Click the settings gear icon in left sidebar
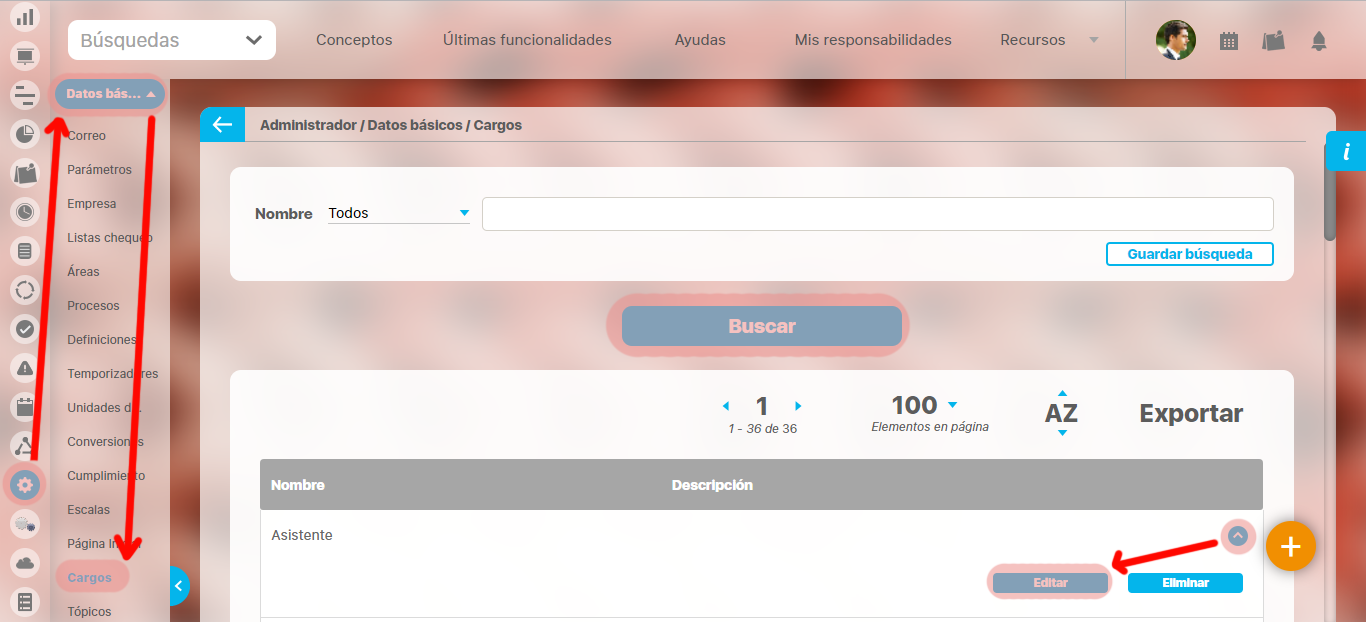 click(x=25, y=486)
